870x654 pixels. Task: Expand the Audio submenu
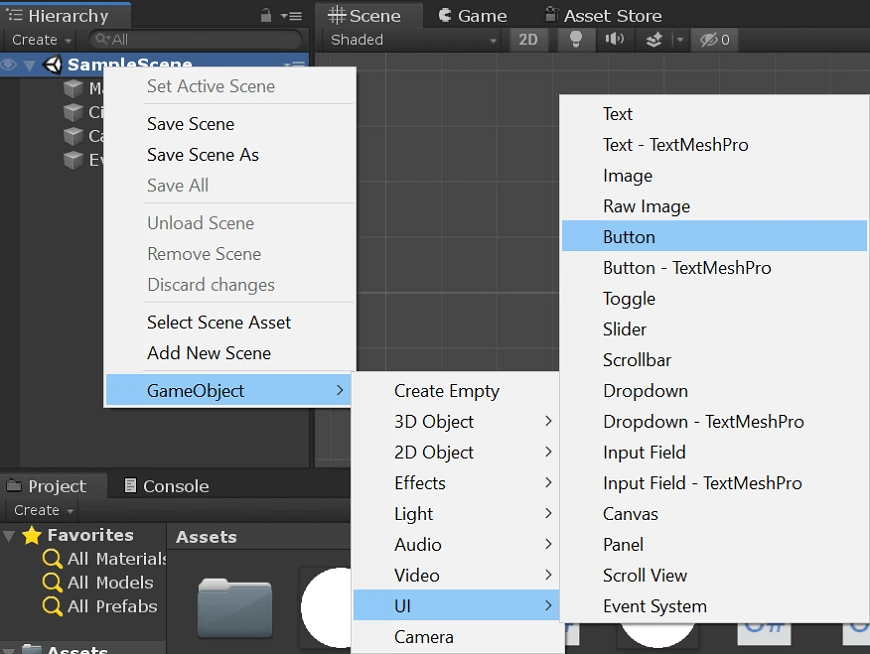click(x=456, y=545)
